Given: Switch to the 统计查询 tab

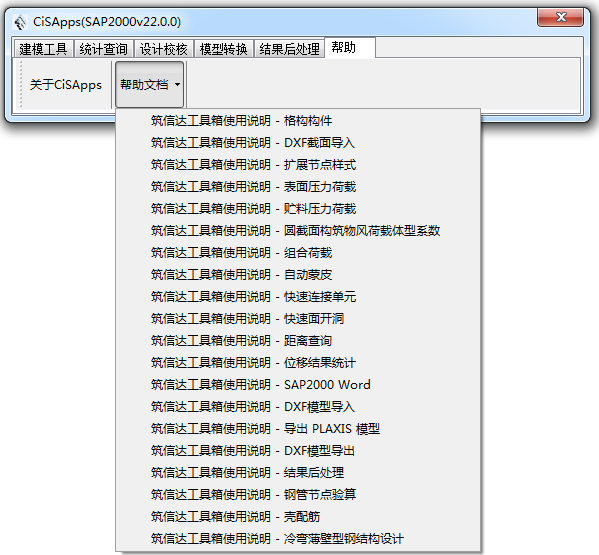Looking at the screenshot, I should [x=104, y=49].
